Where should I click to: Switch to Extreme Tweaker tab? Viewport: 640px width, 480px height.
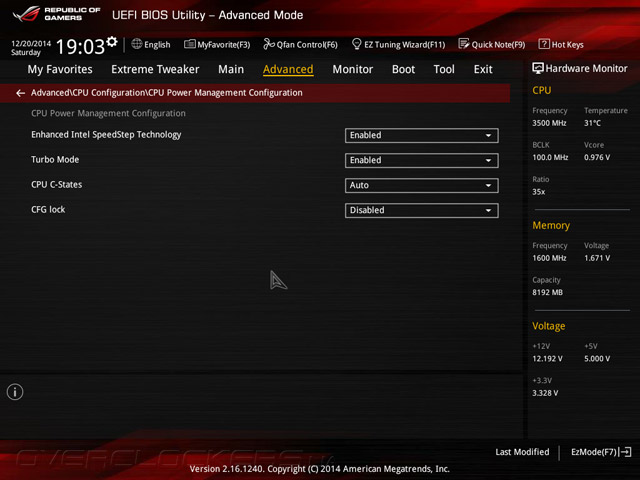[x=155, y=69]
